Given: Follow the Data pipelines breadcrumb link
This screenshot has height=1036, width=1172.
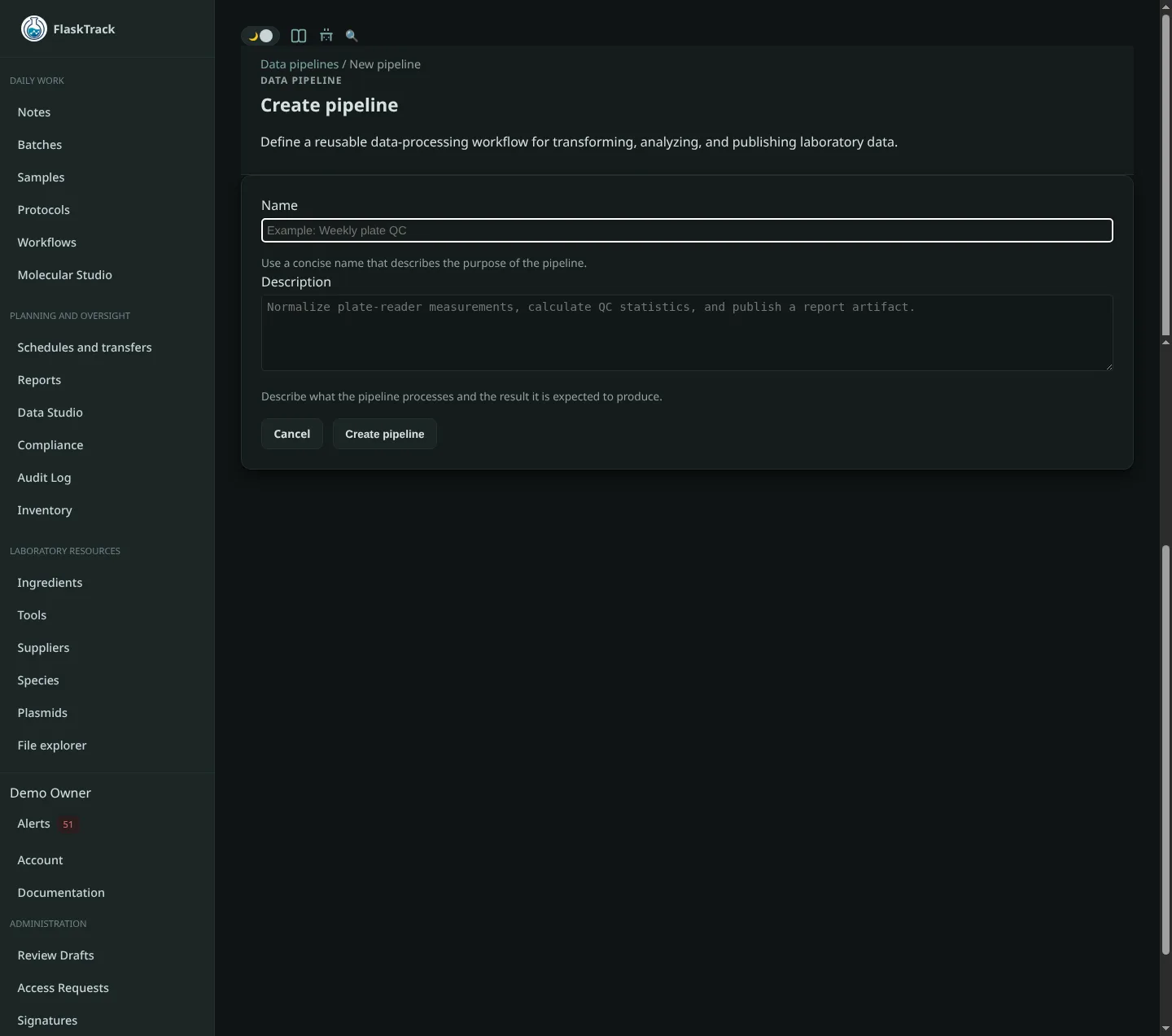Looking at the screenshot, I should coord(300,64).
